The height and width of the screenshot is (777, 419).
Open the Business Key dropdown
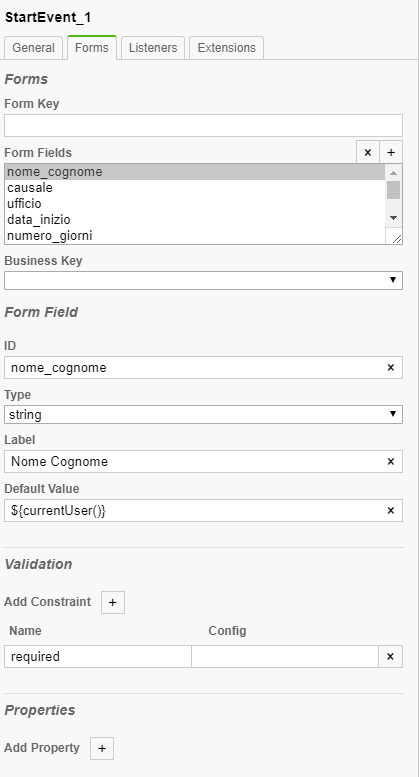point(203,280)
